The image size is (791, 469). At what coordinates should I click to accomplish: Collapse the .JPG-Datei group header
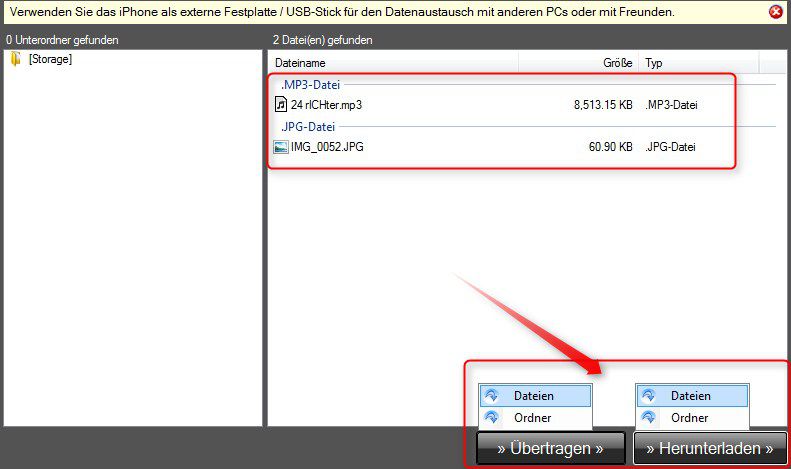(x=308, y=126)
